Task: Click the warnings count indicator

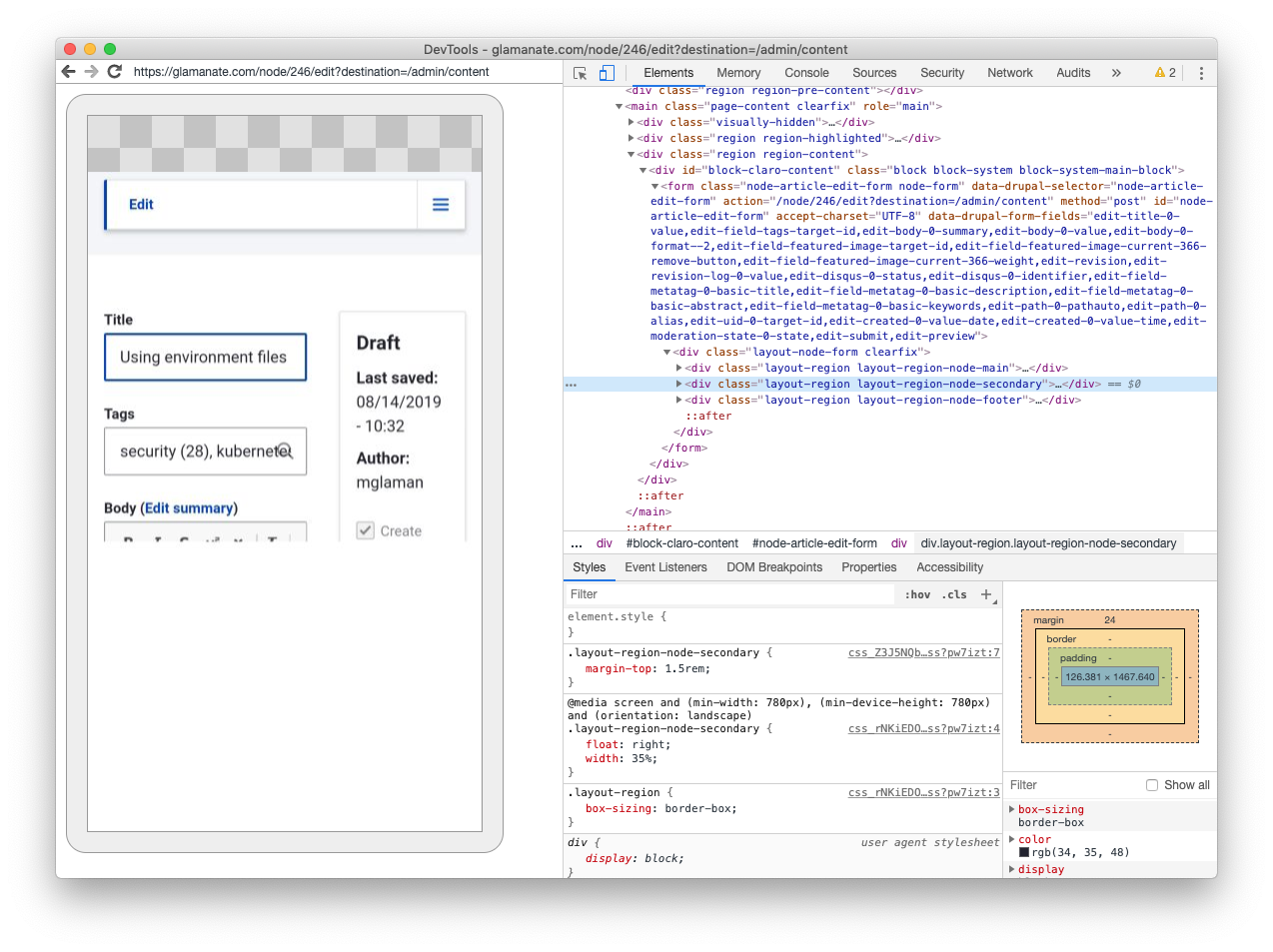Action: point(1165,73)
